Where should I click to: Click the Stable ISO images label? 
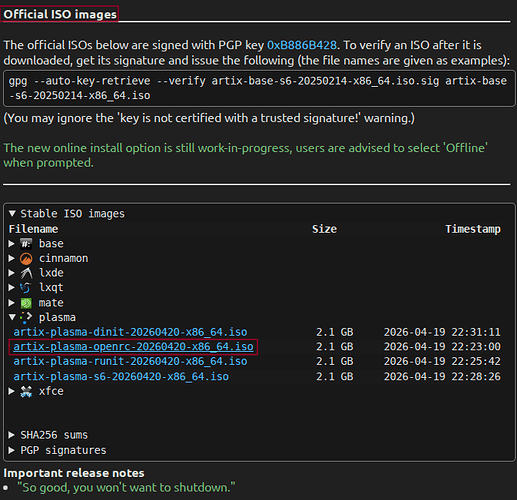(x=73, y=214)
